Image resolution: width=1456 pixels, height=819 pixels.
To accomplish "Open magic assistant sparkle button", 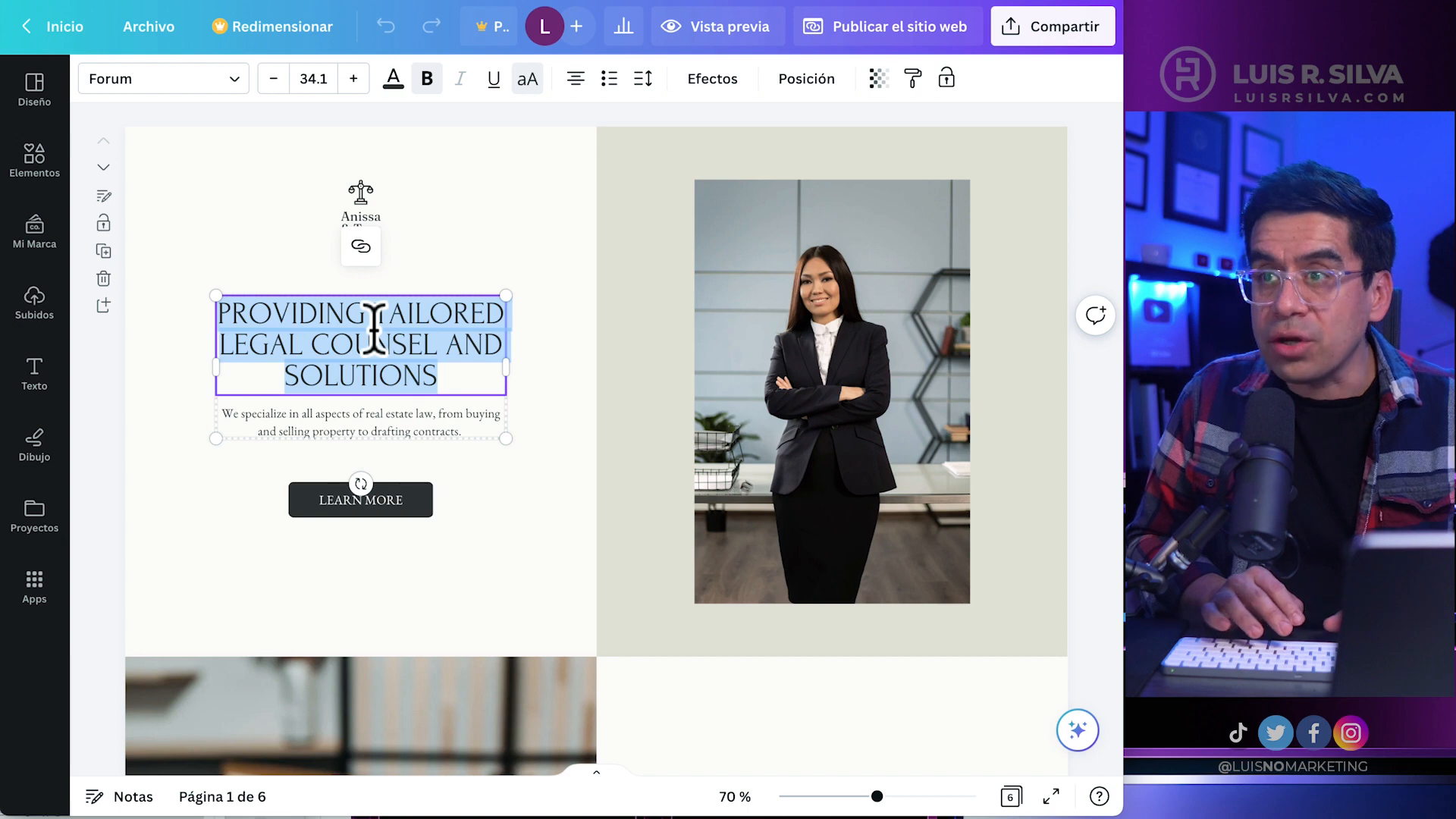I will click(1078, 730).
